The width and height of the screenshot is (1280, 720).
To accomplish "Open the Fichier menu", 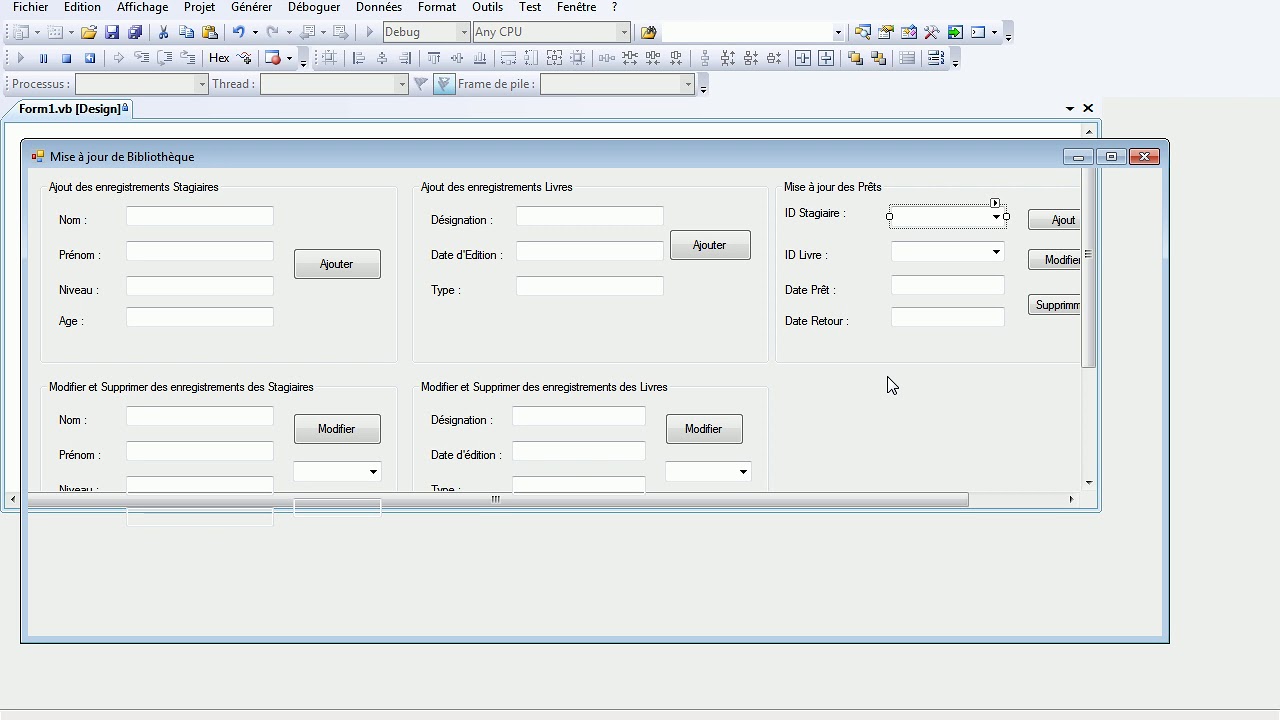I will click(30, 7).
